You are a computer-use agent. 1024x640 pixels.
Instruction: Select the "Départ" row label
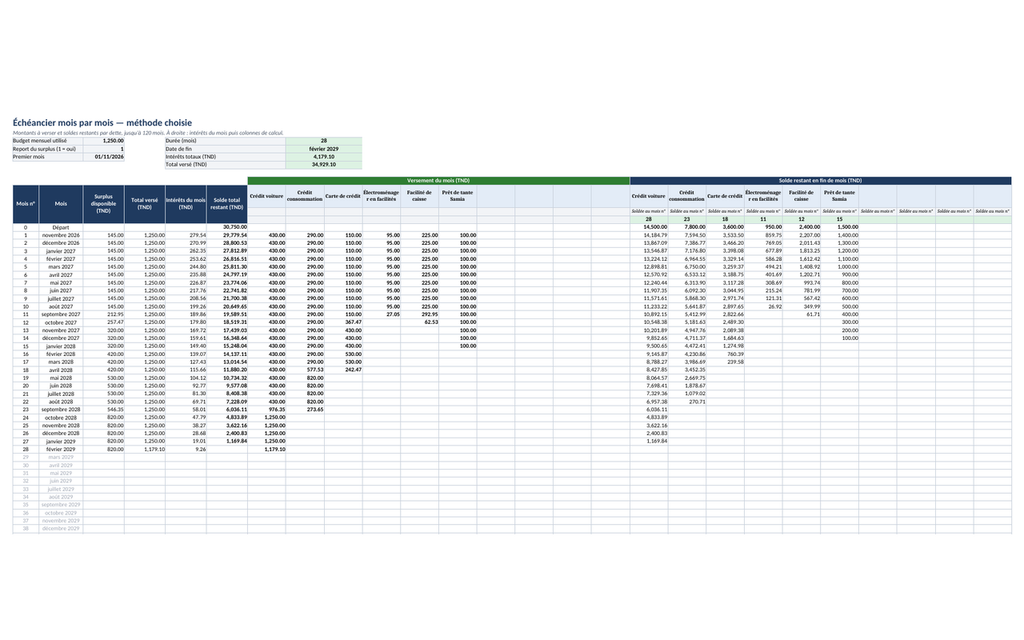[x=61, y=227]
